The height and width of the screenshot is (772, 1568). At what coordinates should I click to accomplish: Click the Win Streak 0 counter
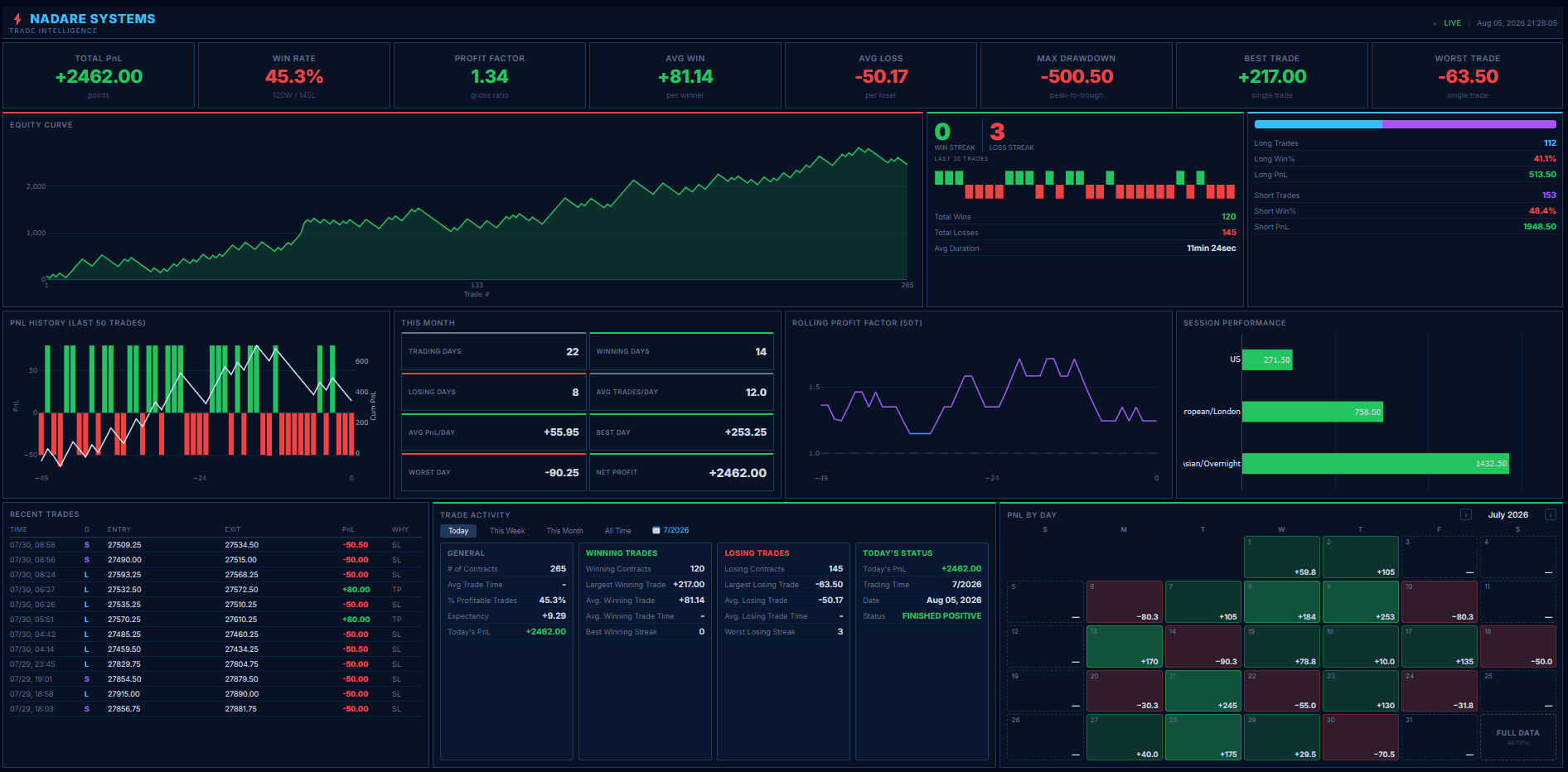click(x=954, y=136)
